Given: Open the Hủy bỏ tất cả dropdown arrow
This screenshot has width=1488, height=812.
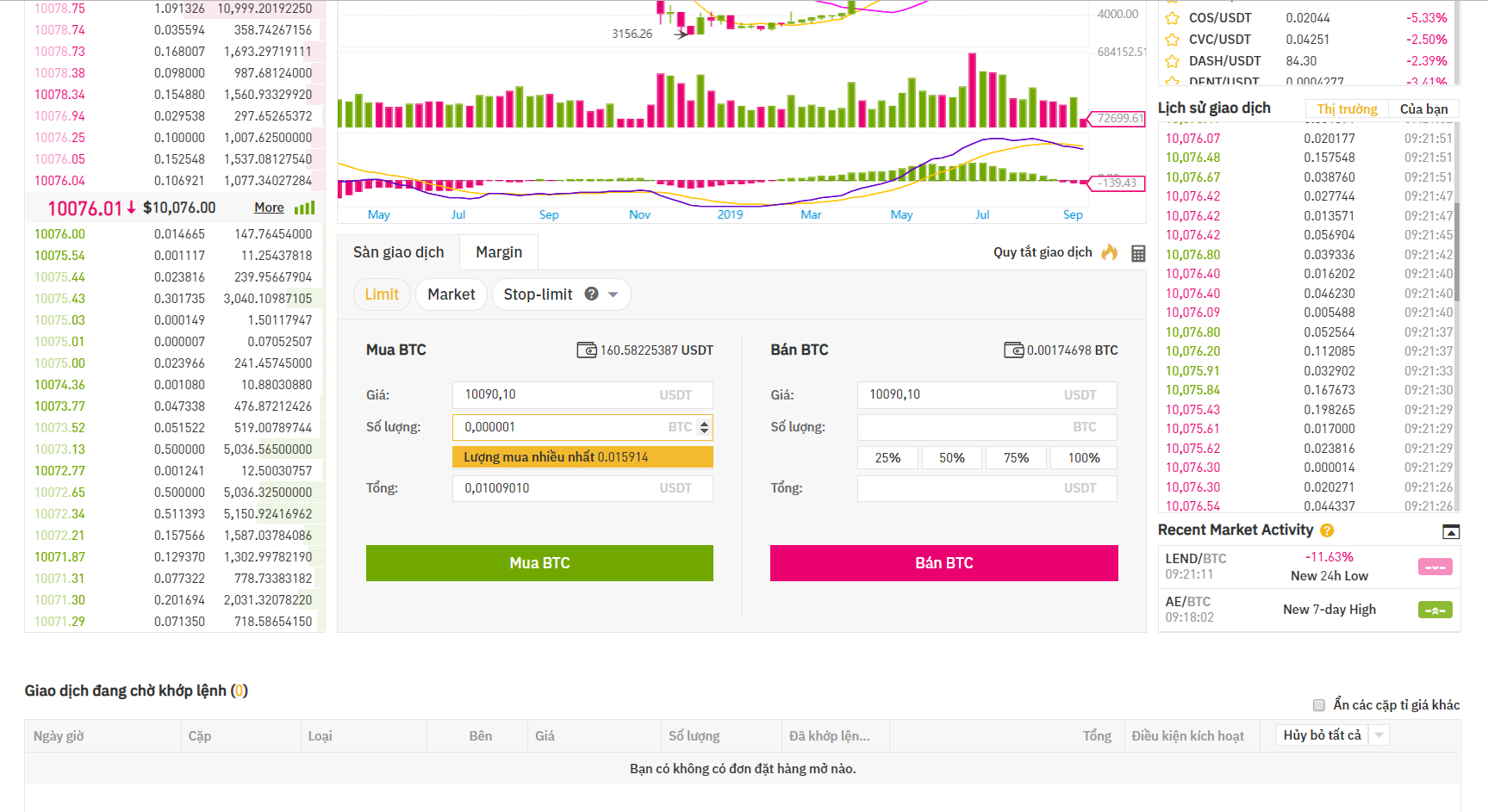Looking at the screenshot, I should pyautogui.click(x=1379, y=735).
